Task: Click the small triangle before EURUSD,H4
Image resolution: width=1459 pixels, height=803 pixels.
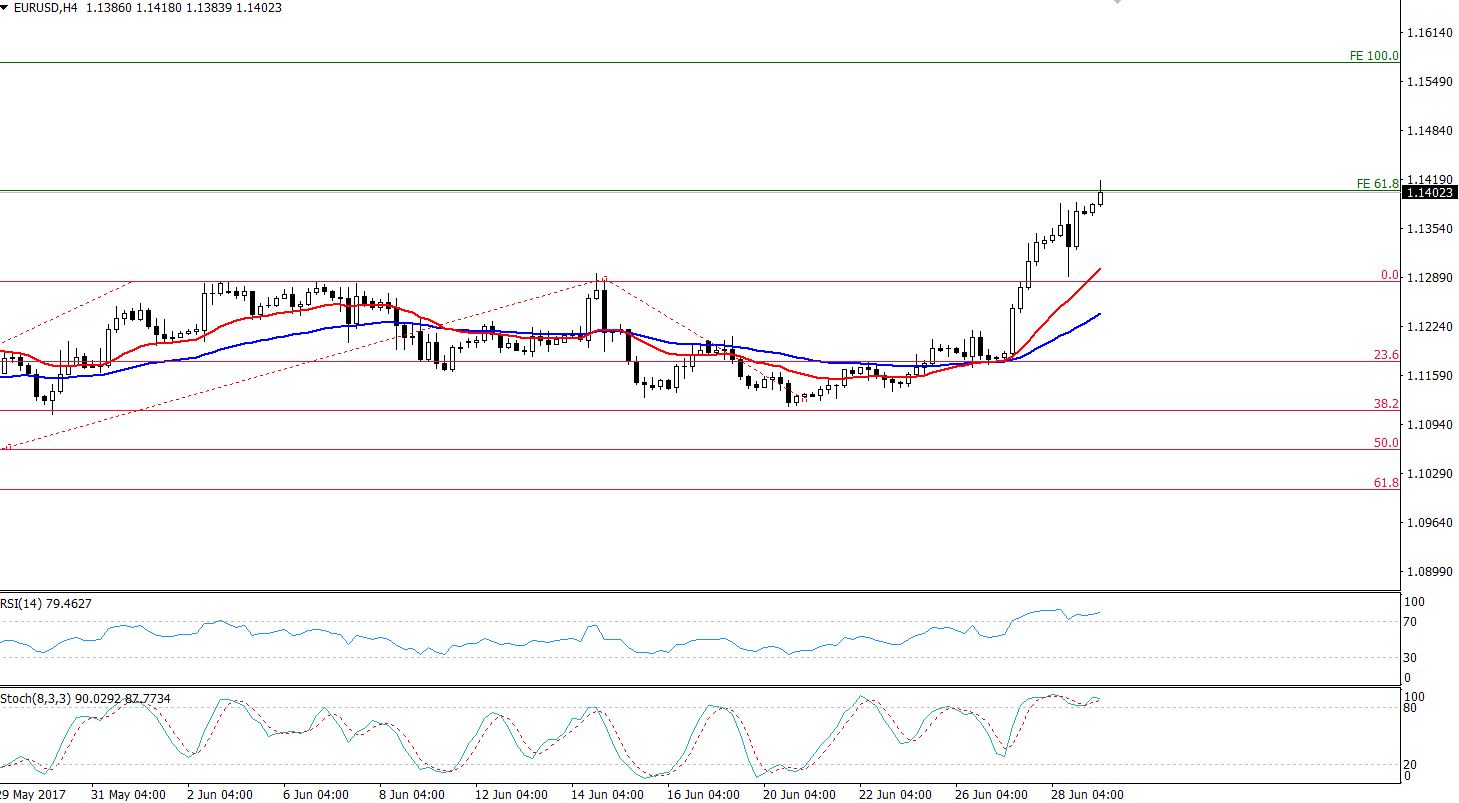Action: 5,8
